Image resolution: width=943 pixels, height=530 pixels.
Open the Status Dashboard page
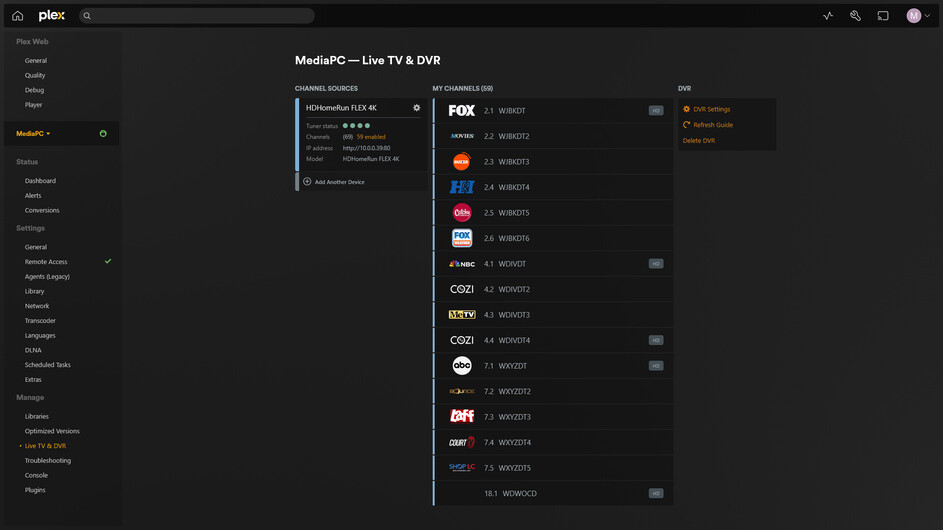(40, 180)
